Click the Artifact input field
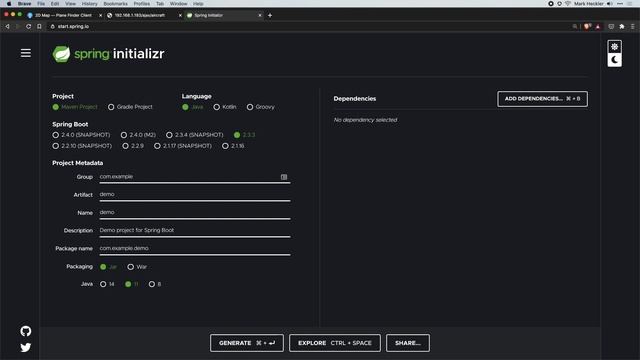The height and width of the screenshot is (360, 640). click(x=195, y=195)
